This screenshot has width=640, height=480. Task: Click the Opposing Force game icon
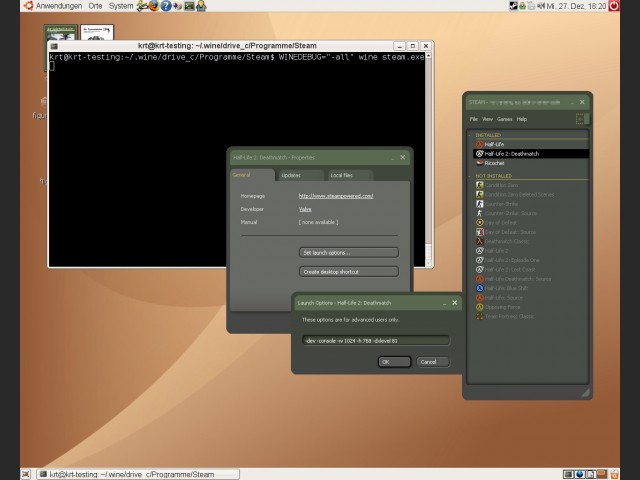[480, 307]
